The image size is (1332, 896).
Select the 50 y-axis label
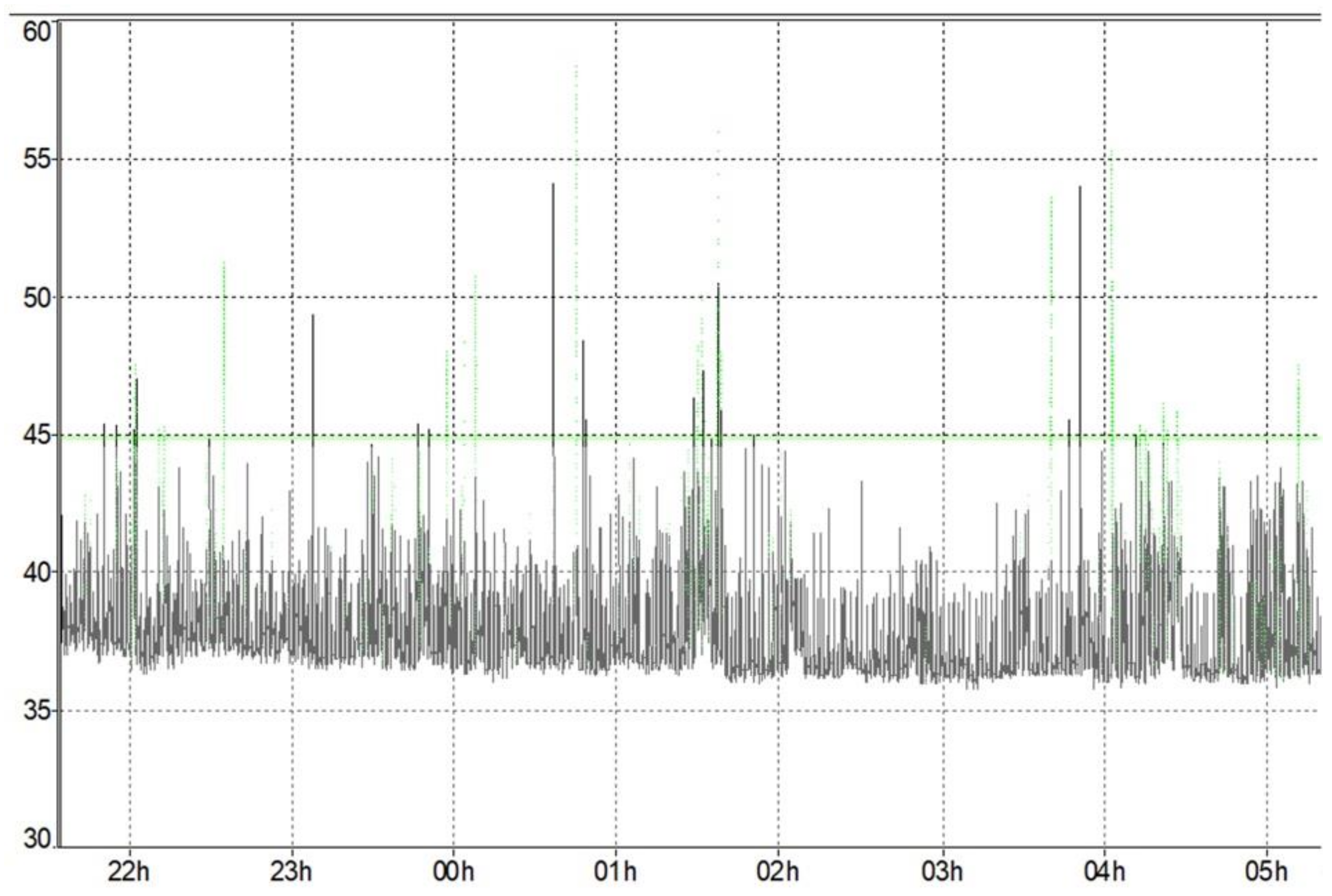(36, 298)
